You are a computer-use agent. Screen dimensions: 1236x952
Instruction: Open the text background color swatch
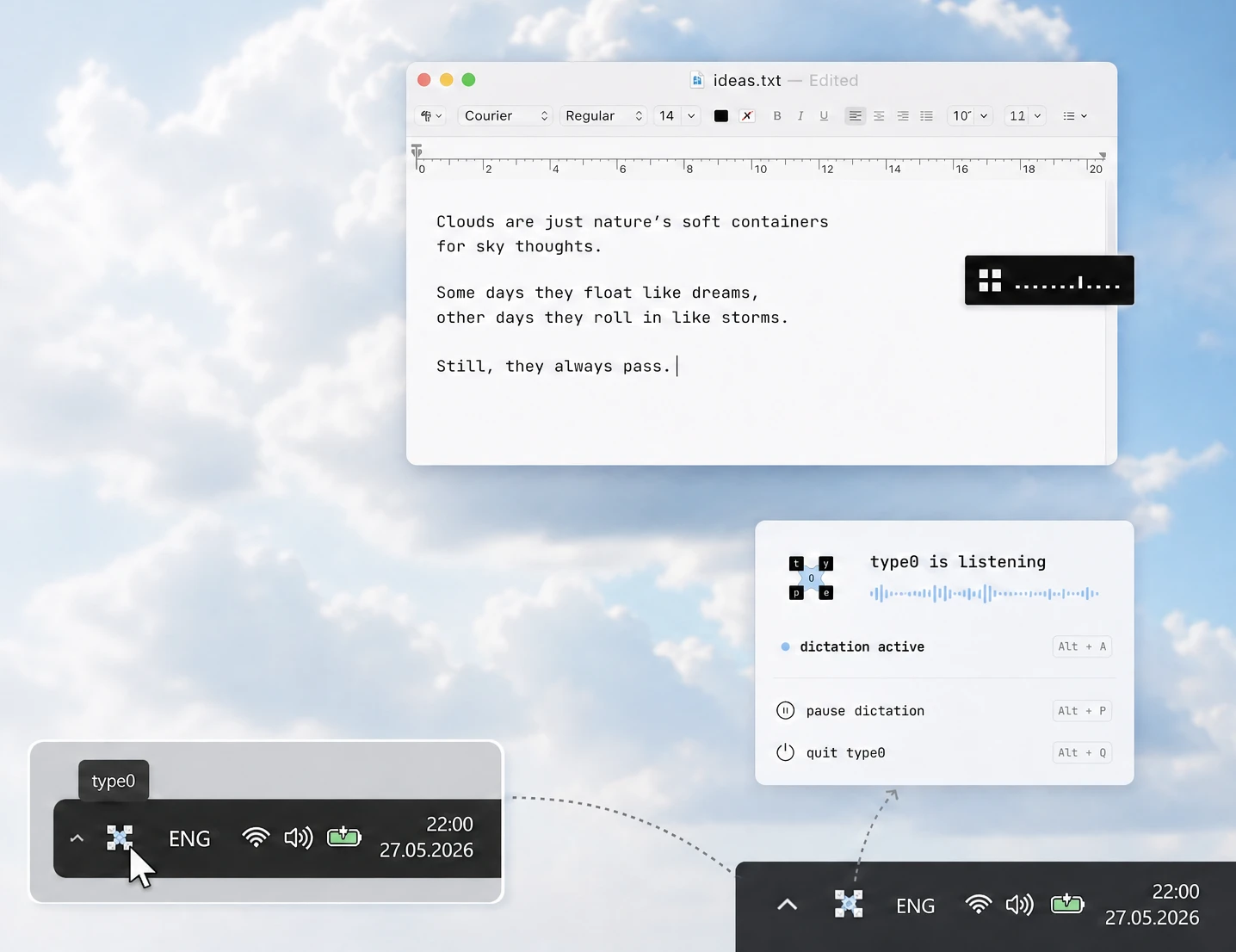747,116
